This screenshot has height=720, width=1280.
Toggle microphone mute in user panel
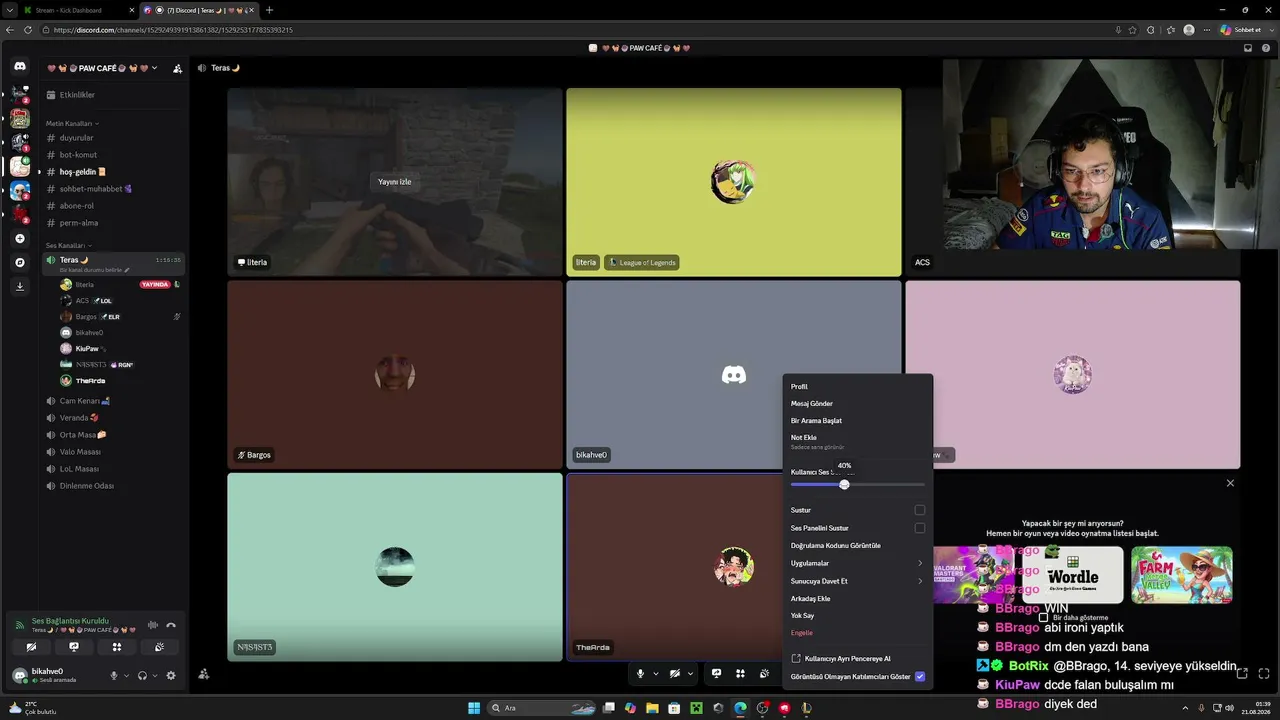pyautogui.click(x=114, y=675)
